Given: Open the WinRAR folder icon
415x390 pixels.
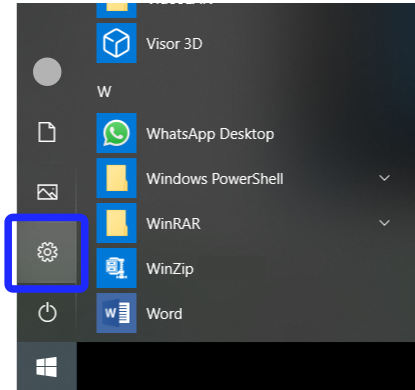Looking at the screenshot, I should coord(116,223).
